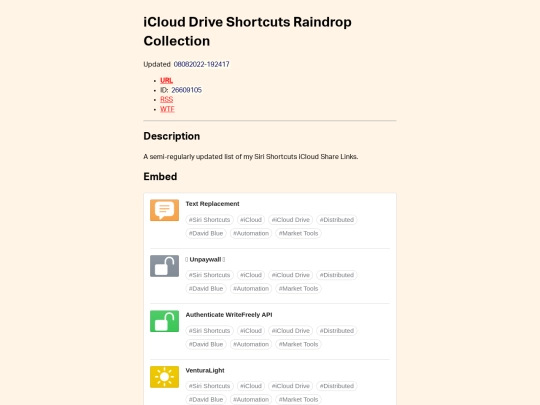The height and width of the screenshot is (405, 540).
Task: Click #Market Tools tag under Unpaywall
Action: pos(298,289)
